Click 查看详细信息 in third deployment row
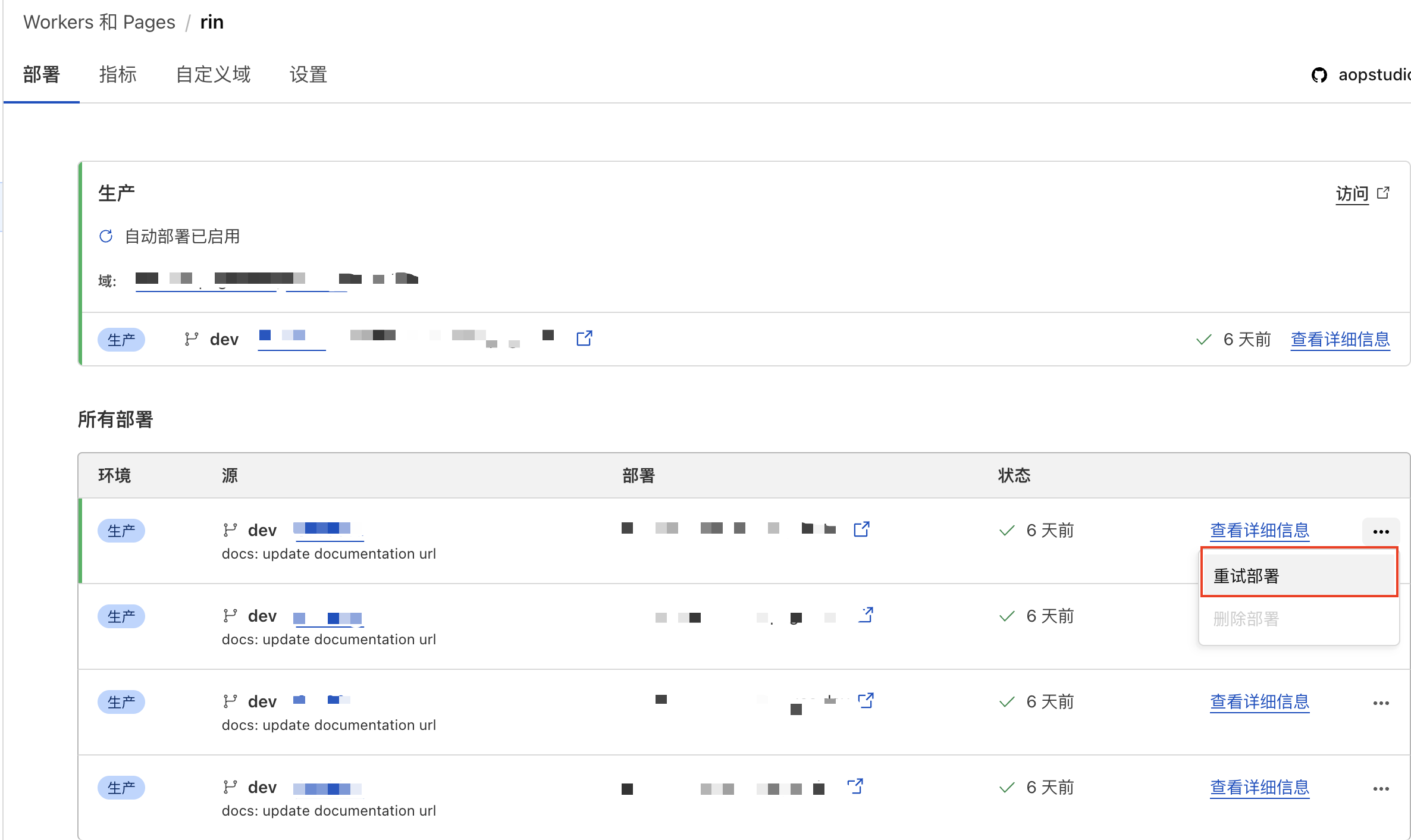Screen dimensions: 1411x840 pos(1260,701)
